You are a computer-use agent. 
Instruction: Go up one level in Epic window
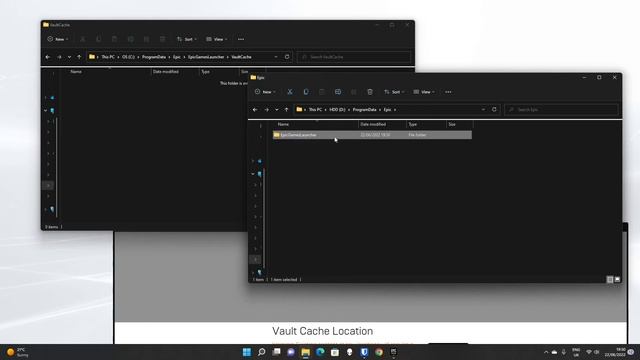click(287, 109)
